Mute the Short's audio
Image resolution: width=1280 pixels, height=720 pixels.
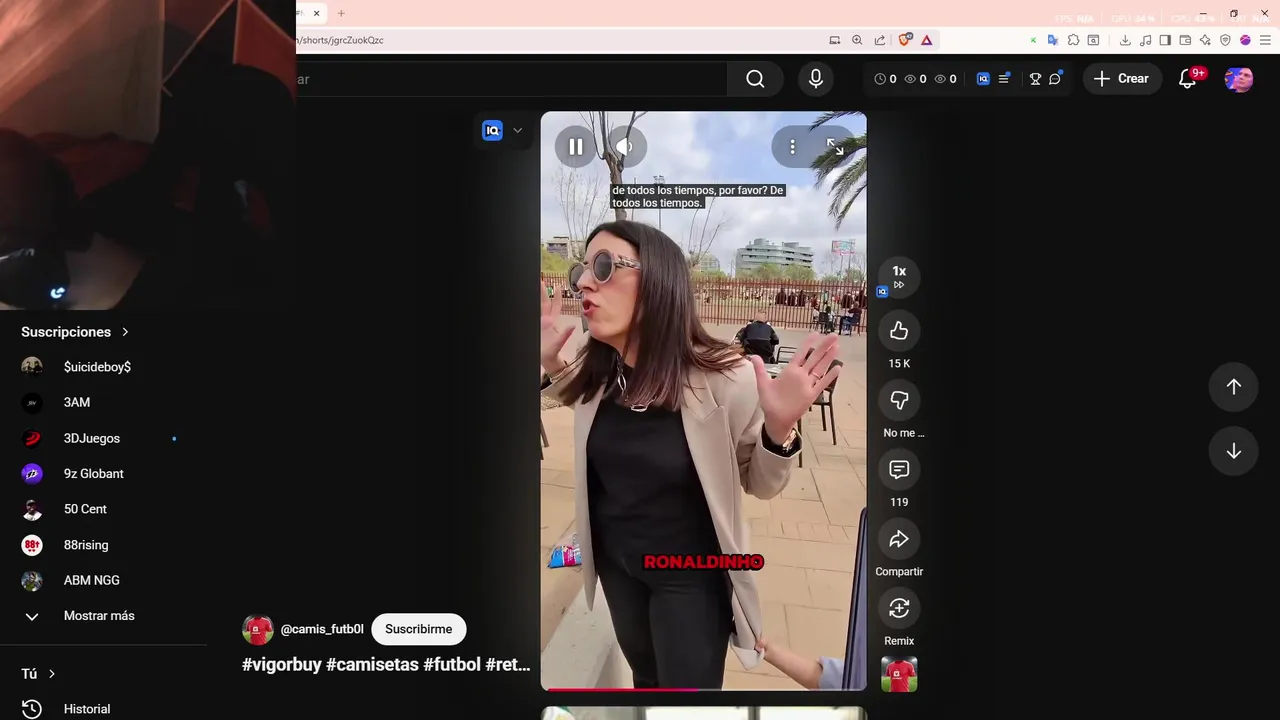click(624, 147)
